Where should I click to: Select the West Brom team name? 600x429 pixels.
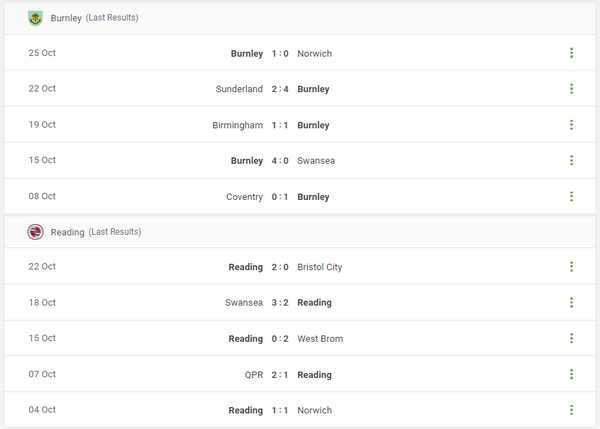click(x=320, y=339)
